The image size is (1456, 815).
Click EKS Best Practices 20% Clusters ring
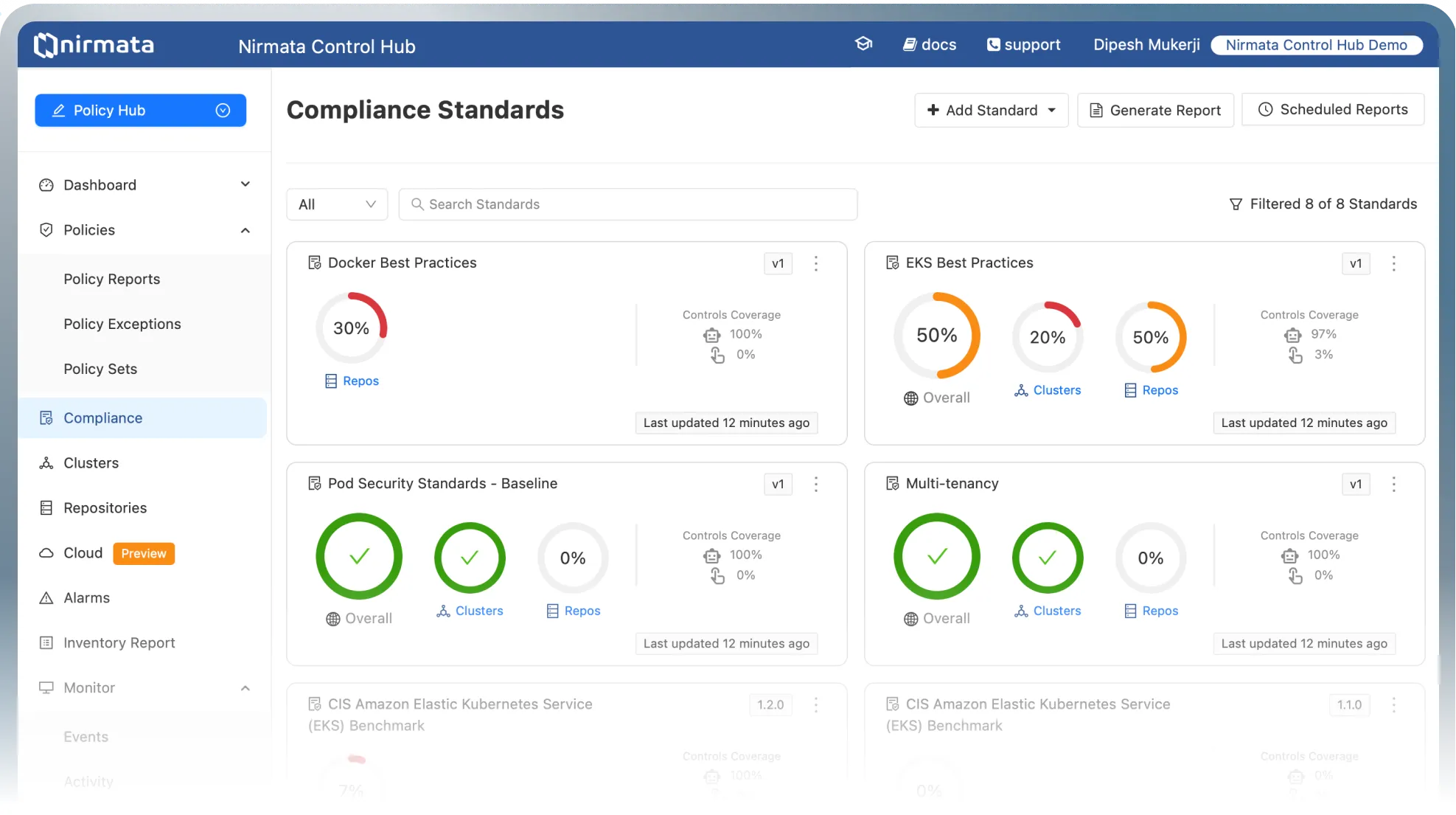click(x=1048, y=337)
